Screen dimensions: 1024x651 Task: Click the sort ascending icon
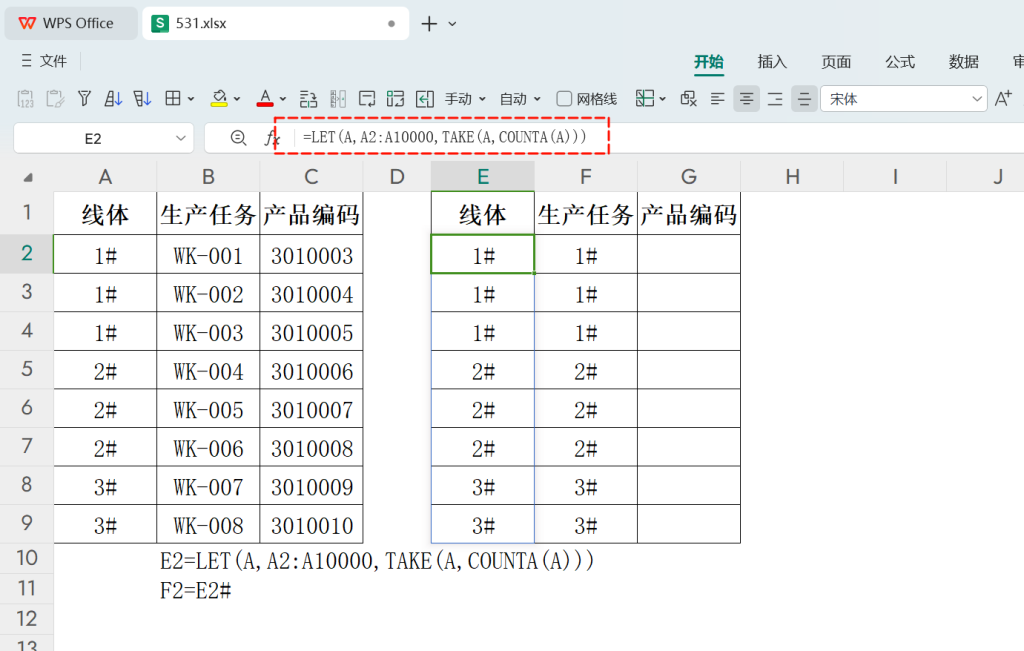click(x=113, y=99)
